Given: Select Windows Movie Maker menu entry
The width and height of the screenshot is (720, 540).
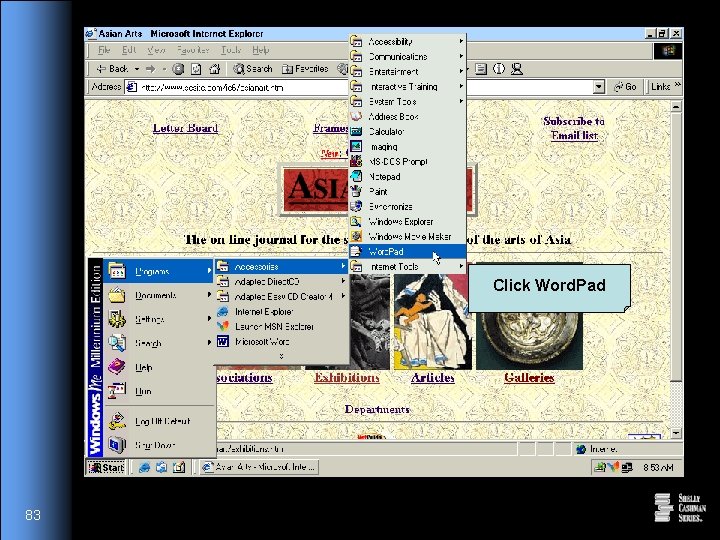Looking at the screenshot, I should 408,236.
